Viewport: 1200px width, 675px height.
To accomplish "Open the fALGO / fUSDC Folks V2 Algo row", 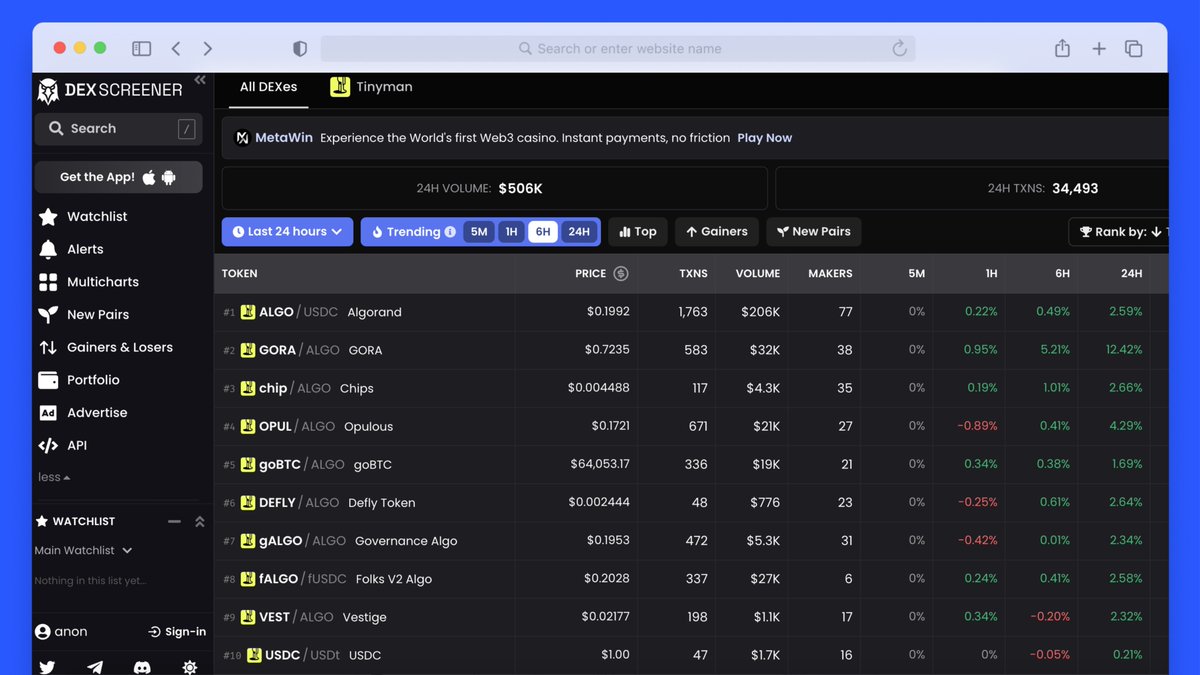I will tap(691, 579).
